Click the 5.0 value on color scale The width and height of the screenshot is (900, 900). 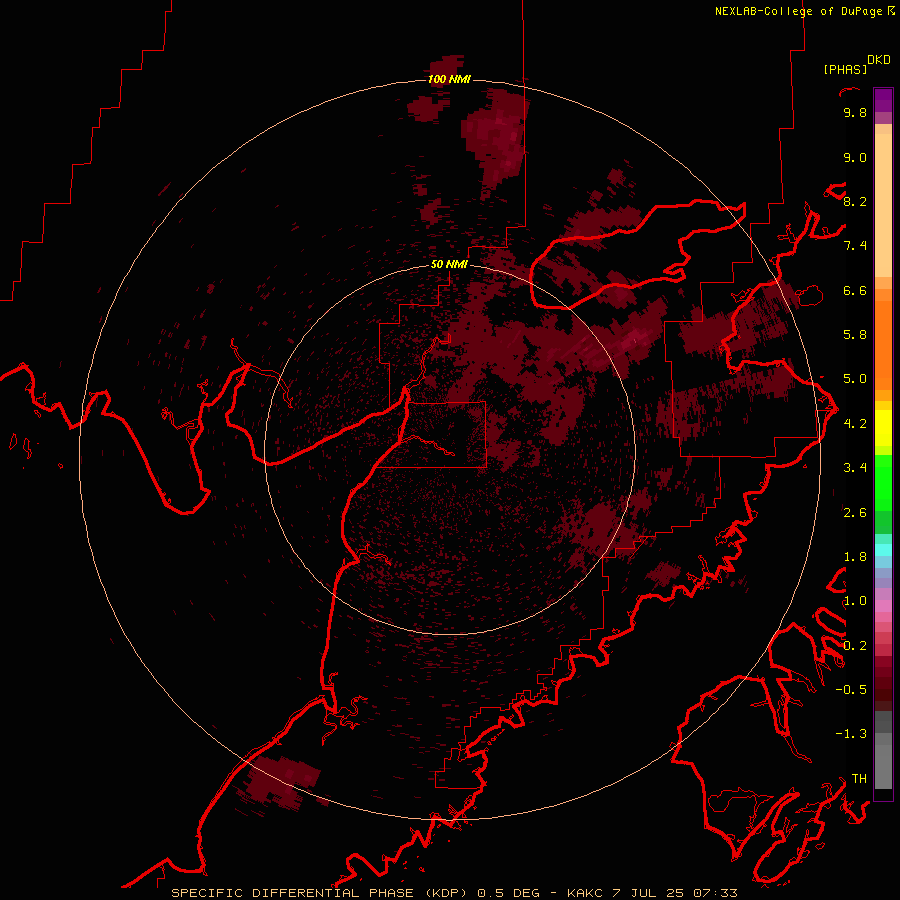pos(855,379)
